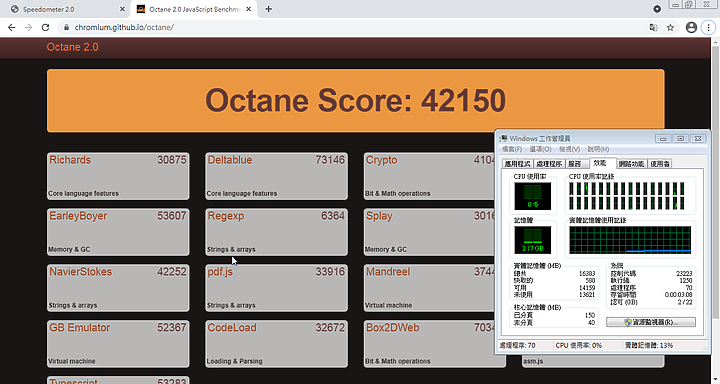Close the Octane 2.0 JavaScript Benchmark tab
This screenshot has height=384, width=720.
[248, 9]
